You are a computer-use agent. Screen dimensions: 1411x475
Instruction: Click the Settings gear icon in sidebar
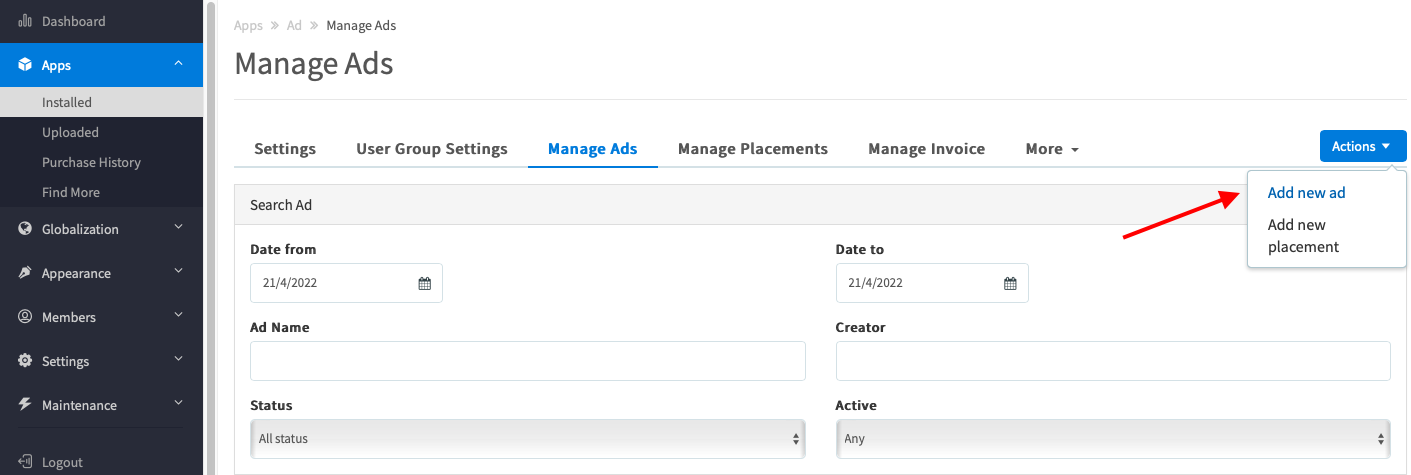(x=25, y=361)
